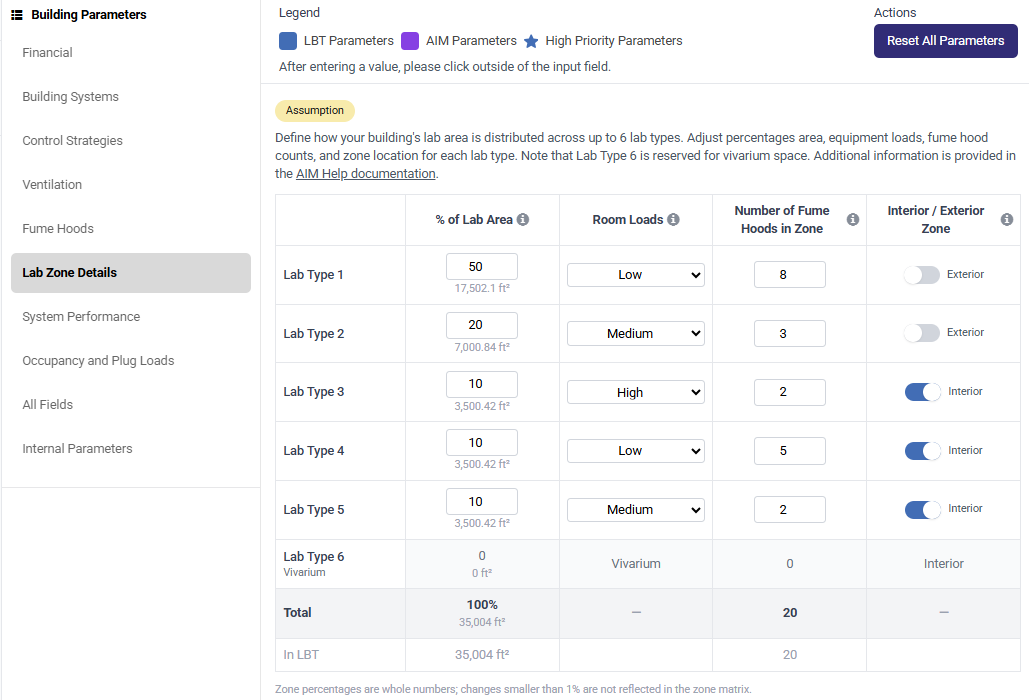Click the Legend heading

coord(299,12)
